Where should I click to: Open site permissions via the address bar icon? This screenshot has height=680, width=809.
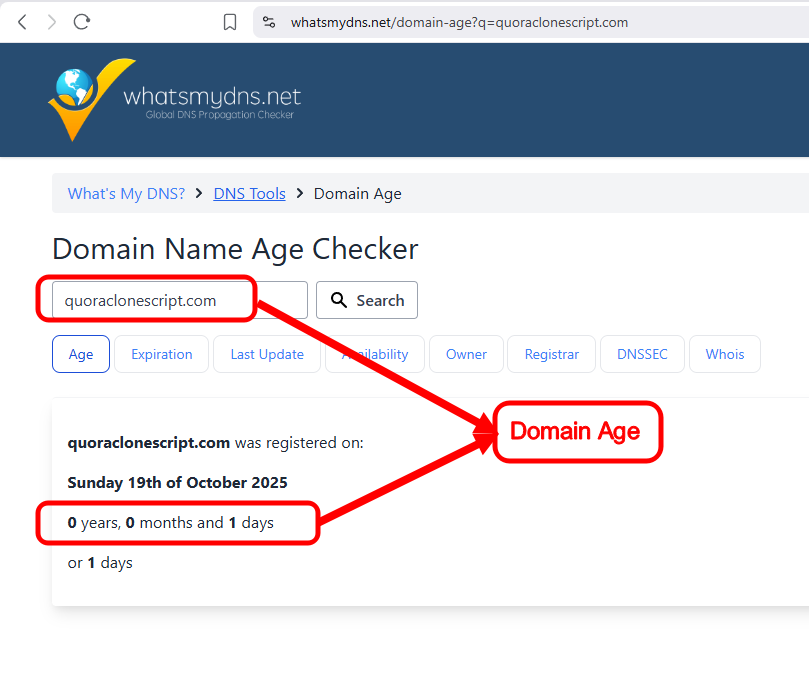tap(269, 21)
